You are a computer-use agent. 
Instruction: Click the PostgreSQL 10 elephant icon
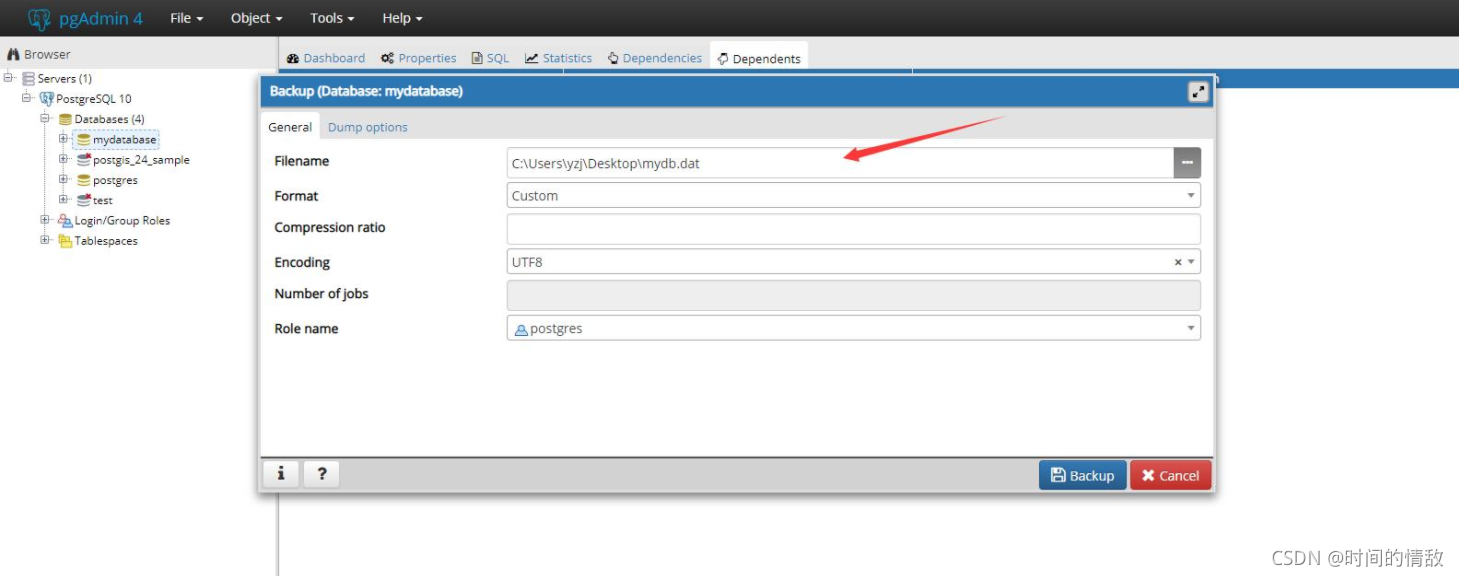tap(46, 98)
